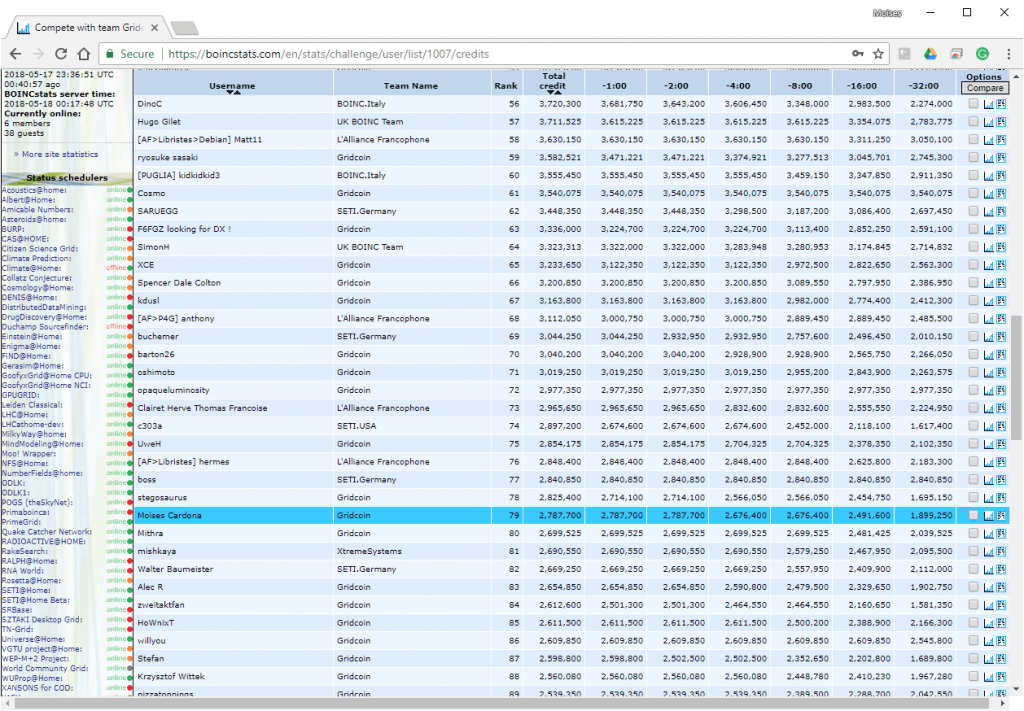This screenshot has width=1024, height=711.
Task: Tick the compare checkbox for Hugo Gilet
Action: pyautogui.click(x=973, y=121)
